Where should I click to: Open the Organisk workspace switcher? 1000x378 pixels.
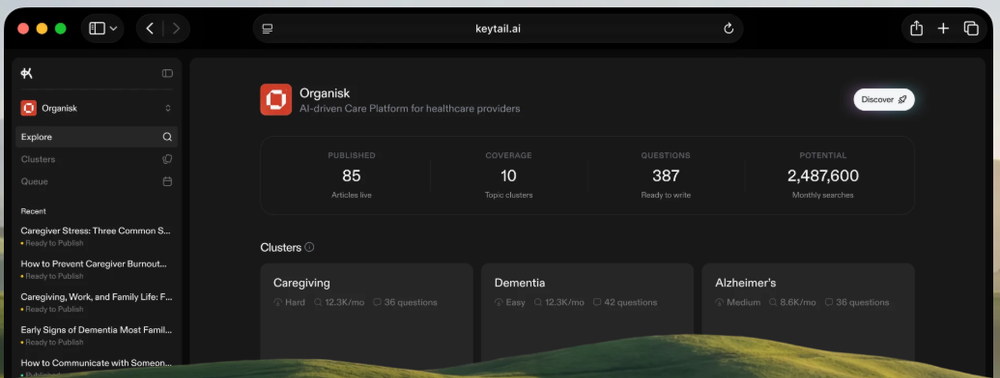click(x=96, y=108)
